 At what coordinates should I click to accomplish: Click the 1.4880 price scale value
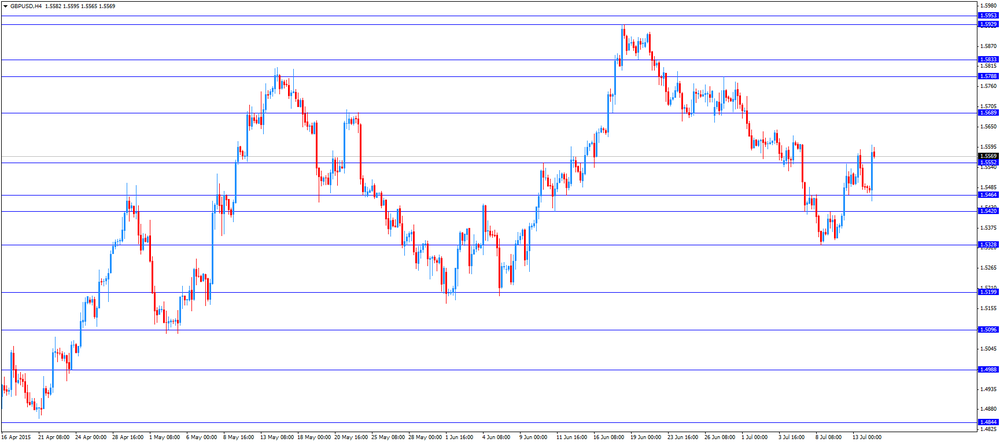pos(987,409)
